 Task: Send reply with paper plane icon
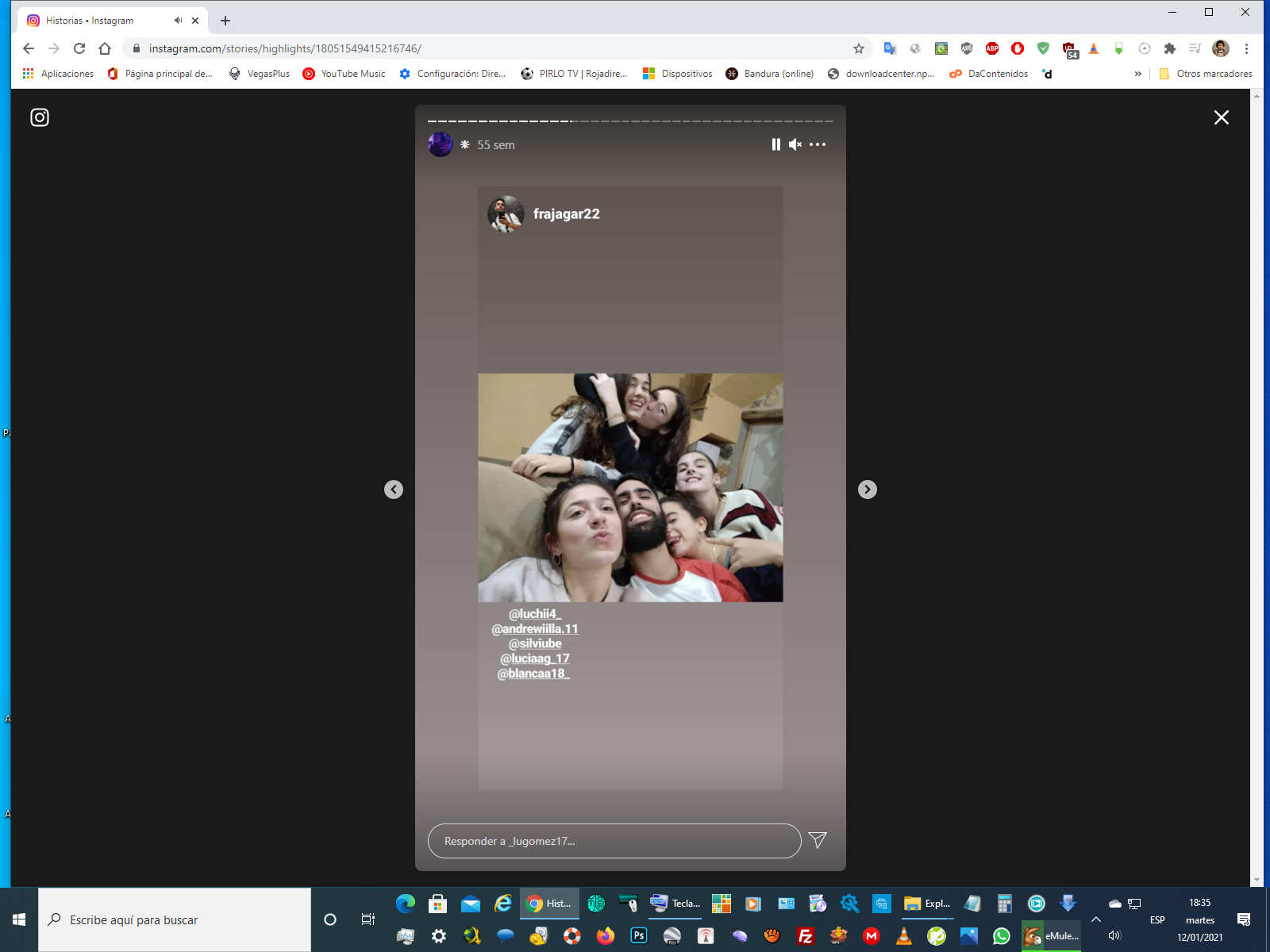pos(818,840)
